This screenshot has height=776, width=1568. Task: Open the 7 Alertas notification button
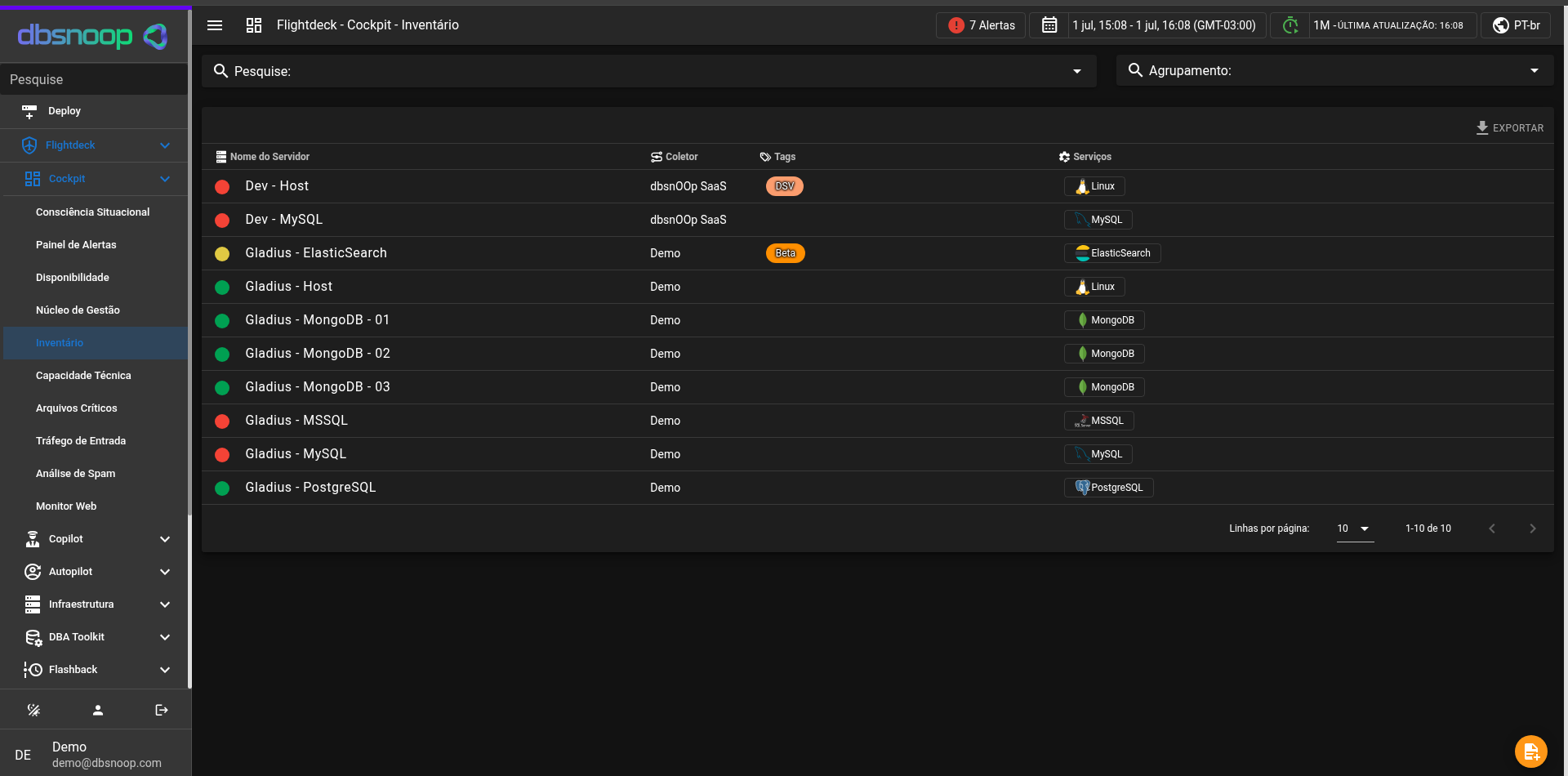coord(981,25)
